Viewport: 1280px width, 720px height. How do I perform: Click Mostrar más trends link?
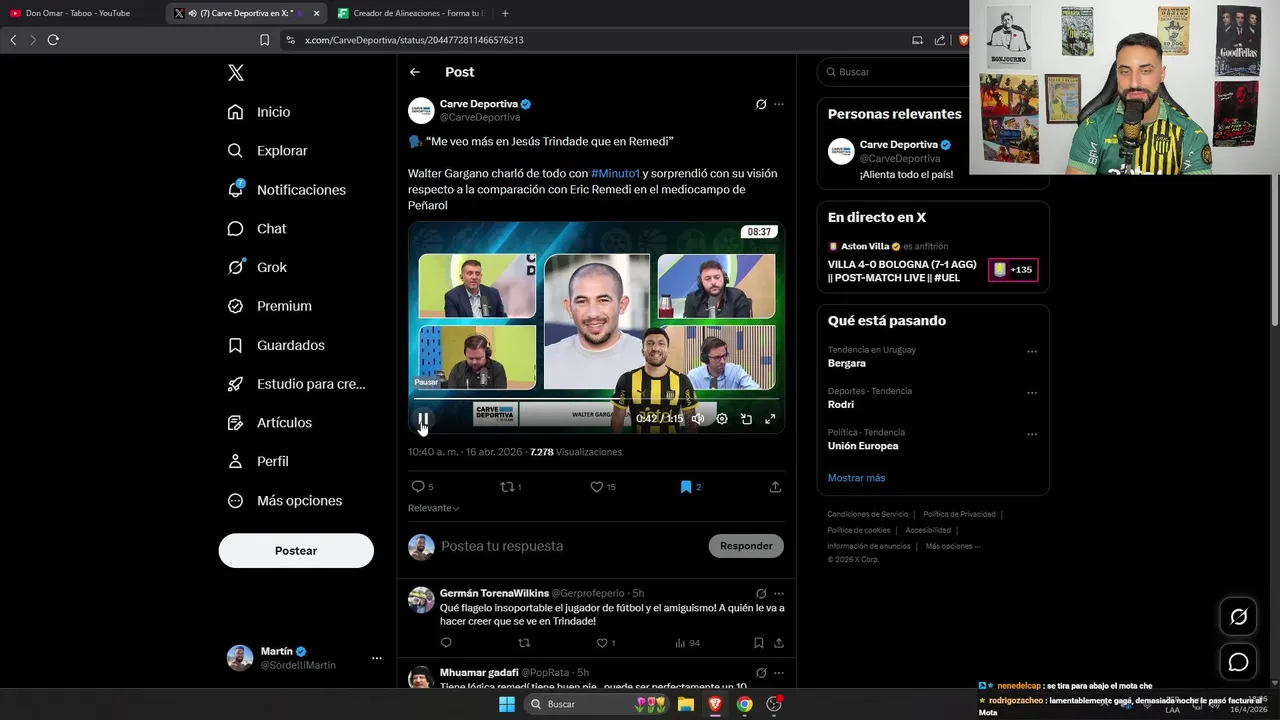[856, 478]
